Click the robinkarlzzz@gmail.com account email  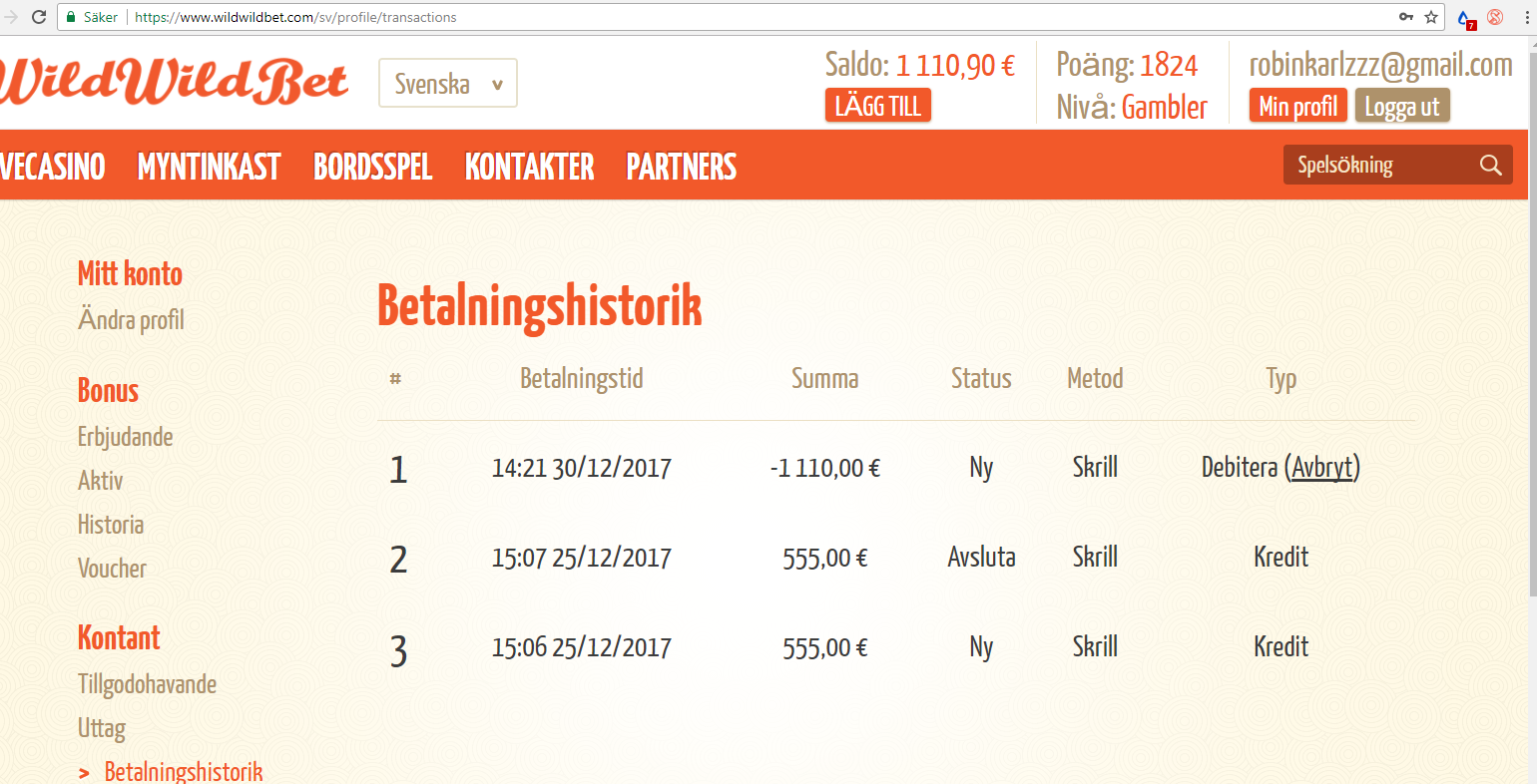point(1381,65)
